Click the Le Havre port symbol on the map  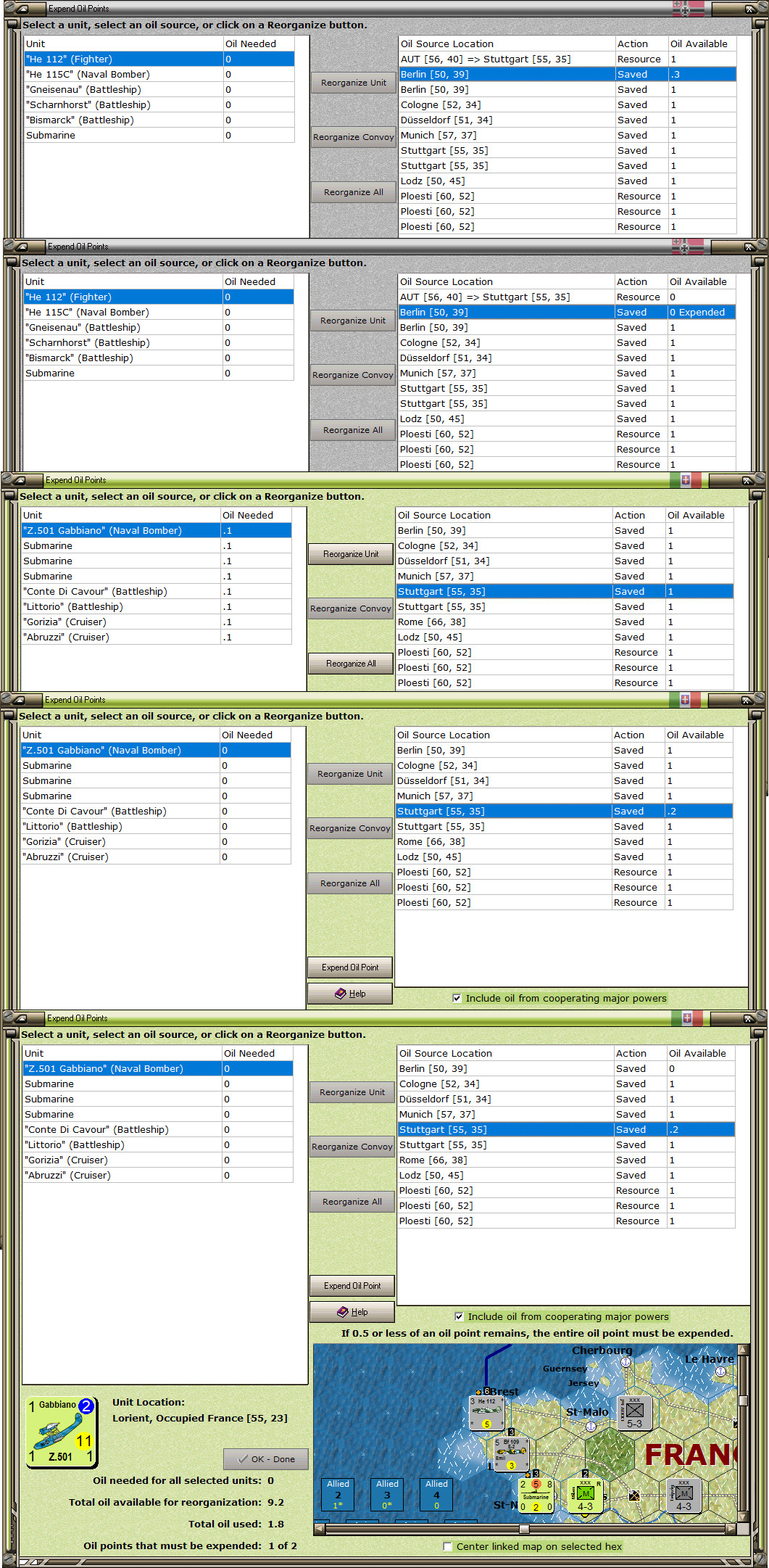pyautogui.click(x=720, y=1371)
